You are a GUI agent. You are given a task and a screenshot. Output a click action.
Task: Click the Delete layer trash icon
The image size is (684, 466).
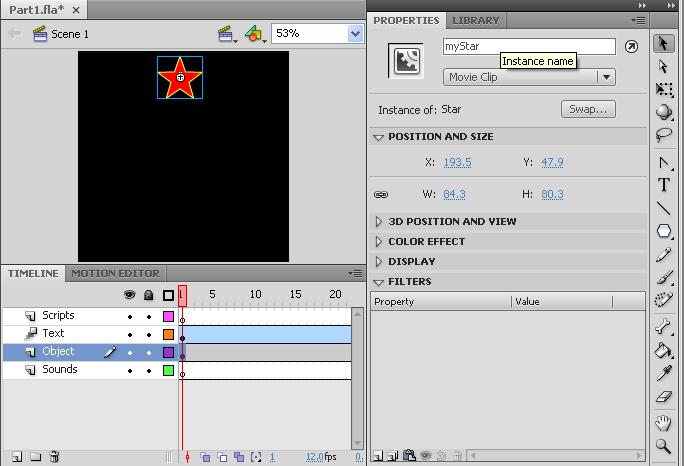point(54,457)
